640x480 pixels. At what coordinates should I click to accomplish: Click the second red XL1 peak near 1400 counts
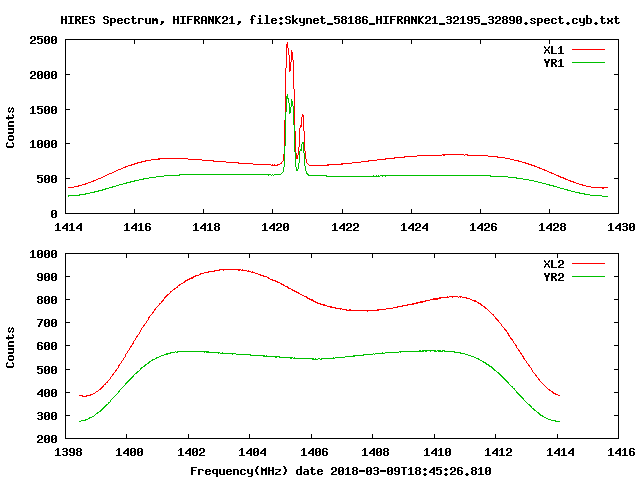tap(302, 116)
